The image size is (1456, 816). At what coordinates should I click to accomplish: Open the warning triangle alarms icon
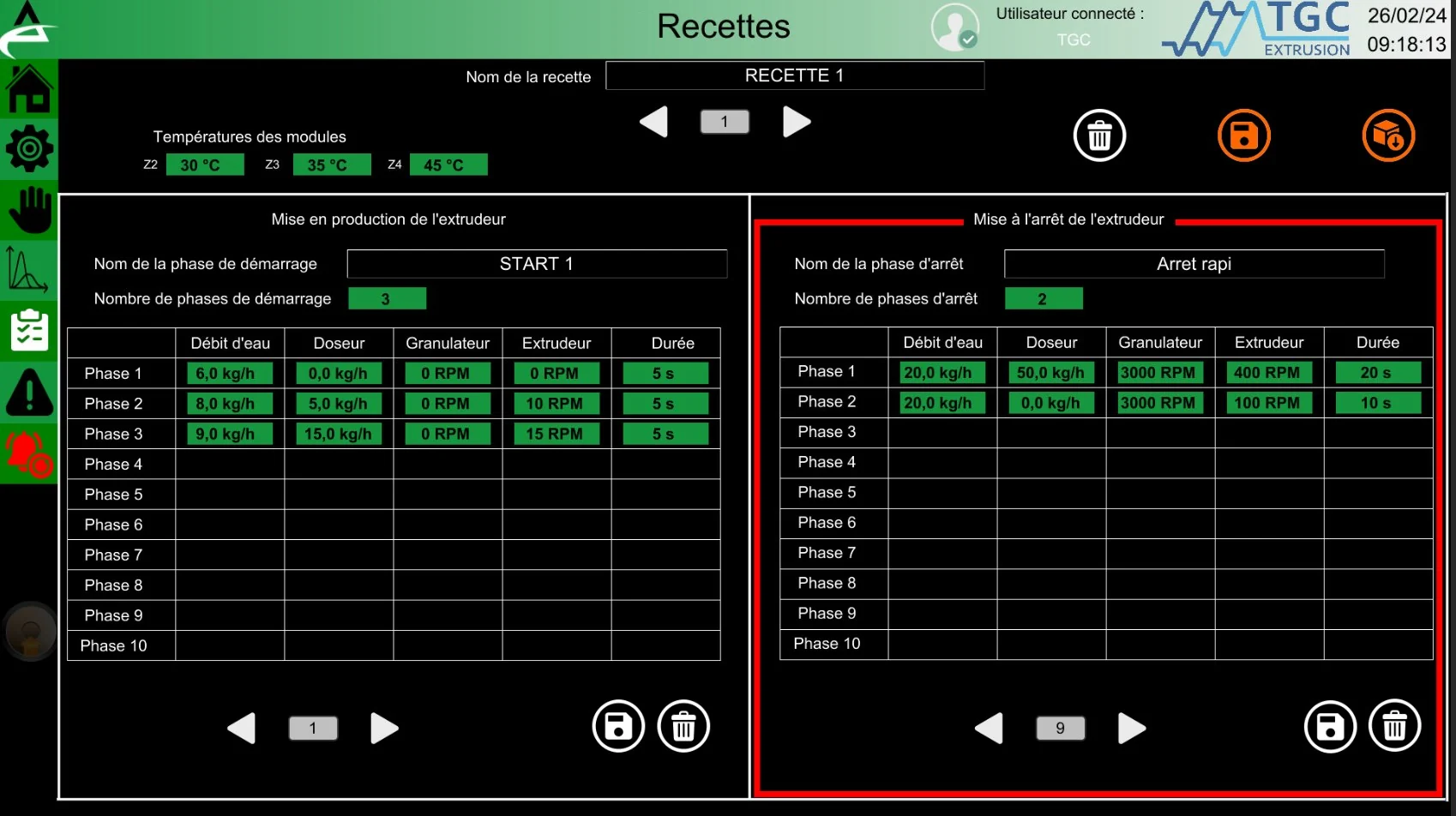pos(29,392)
